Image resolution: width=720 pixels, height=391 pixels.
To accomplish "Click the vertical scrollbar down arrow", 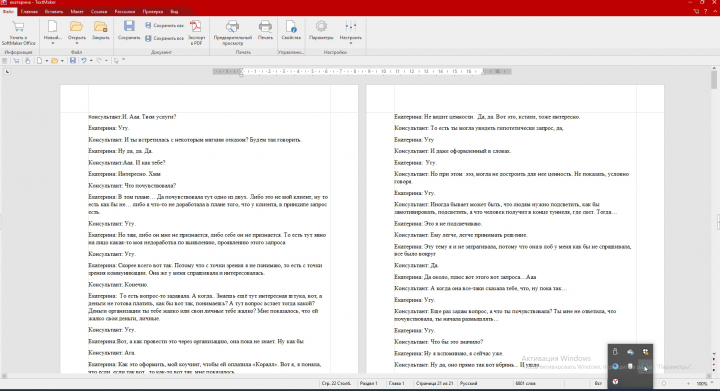I will coord(714,354).
